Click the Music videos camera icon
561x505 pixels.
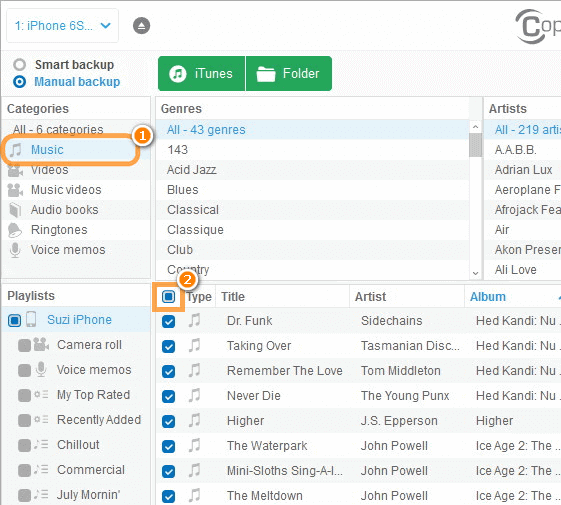[x=15, y=190]
